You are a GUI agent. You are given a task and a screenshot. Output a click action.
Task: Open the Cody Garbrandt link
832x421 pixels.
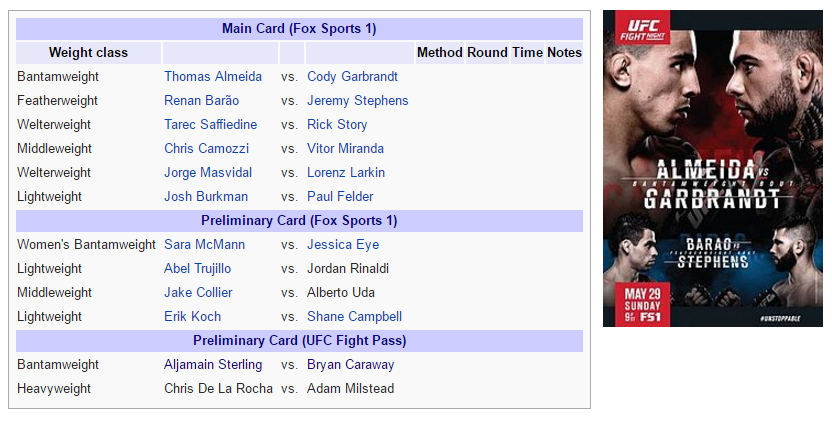[352, 76]
